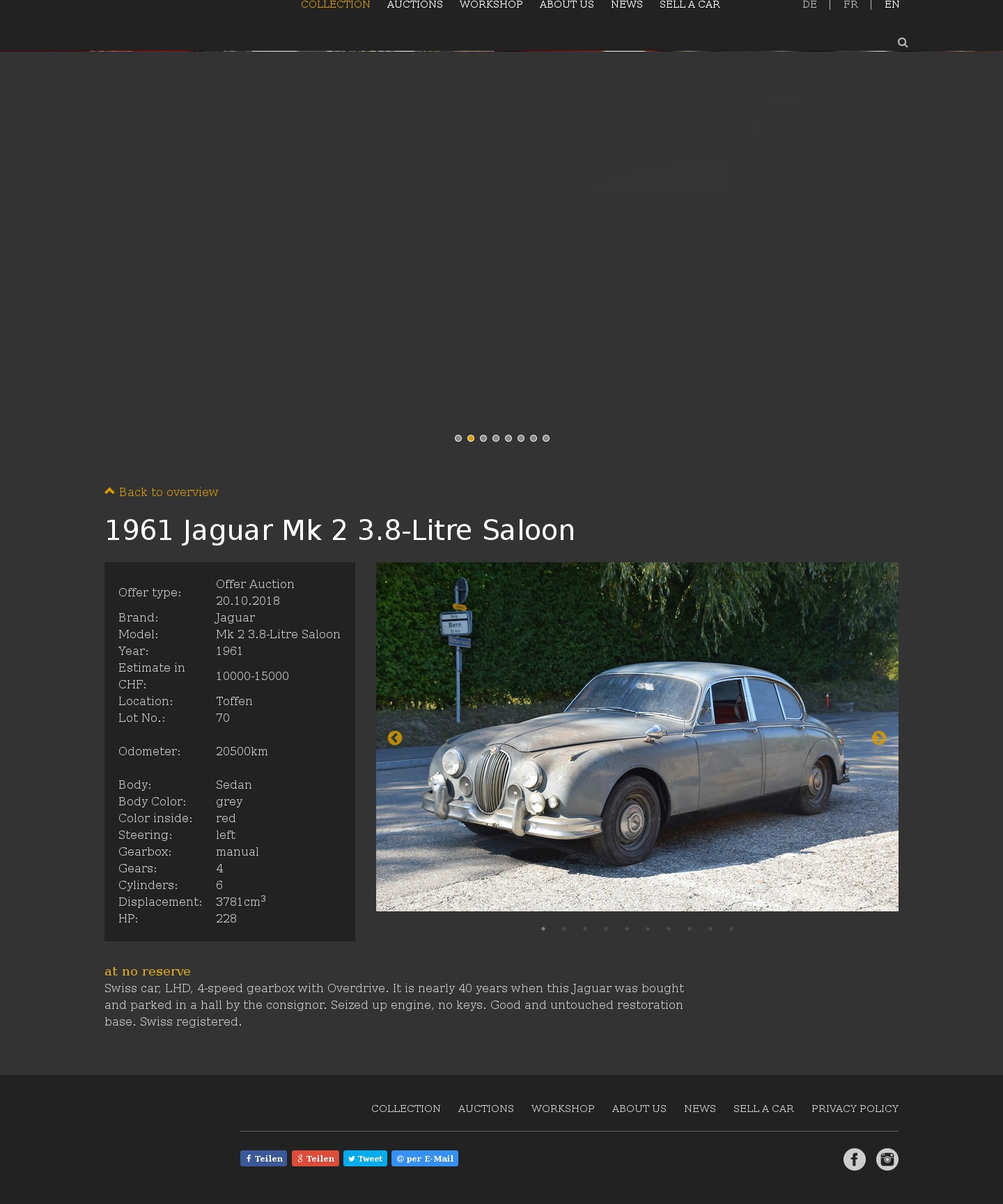Open the Instagram round footer icon
The width and height of the screenshot is (1003, 1204).
point(887,1159)
